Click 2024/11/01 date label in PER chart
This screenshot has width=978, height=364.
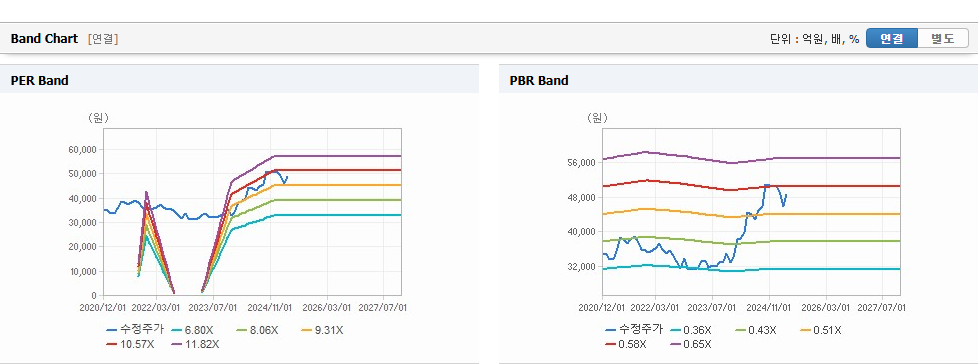tap(271, 308)
